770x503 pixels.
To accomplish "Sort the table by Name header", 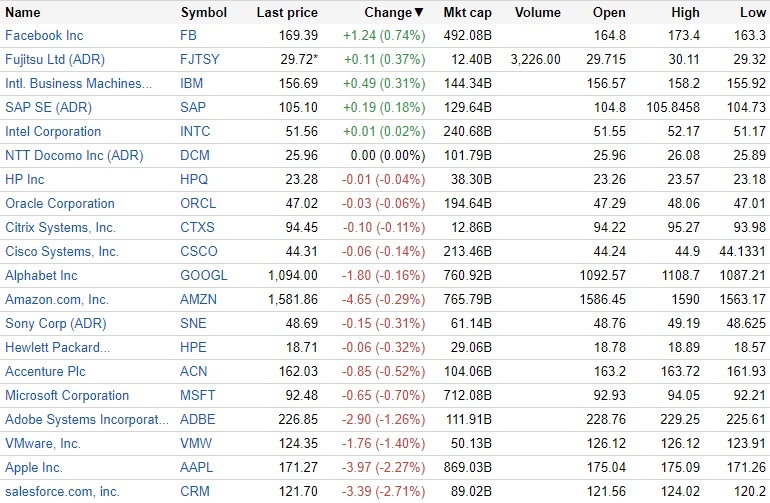I will point(23,13).
